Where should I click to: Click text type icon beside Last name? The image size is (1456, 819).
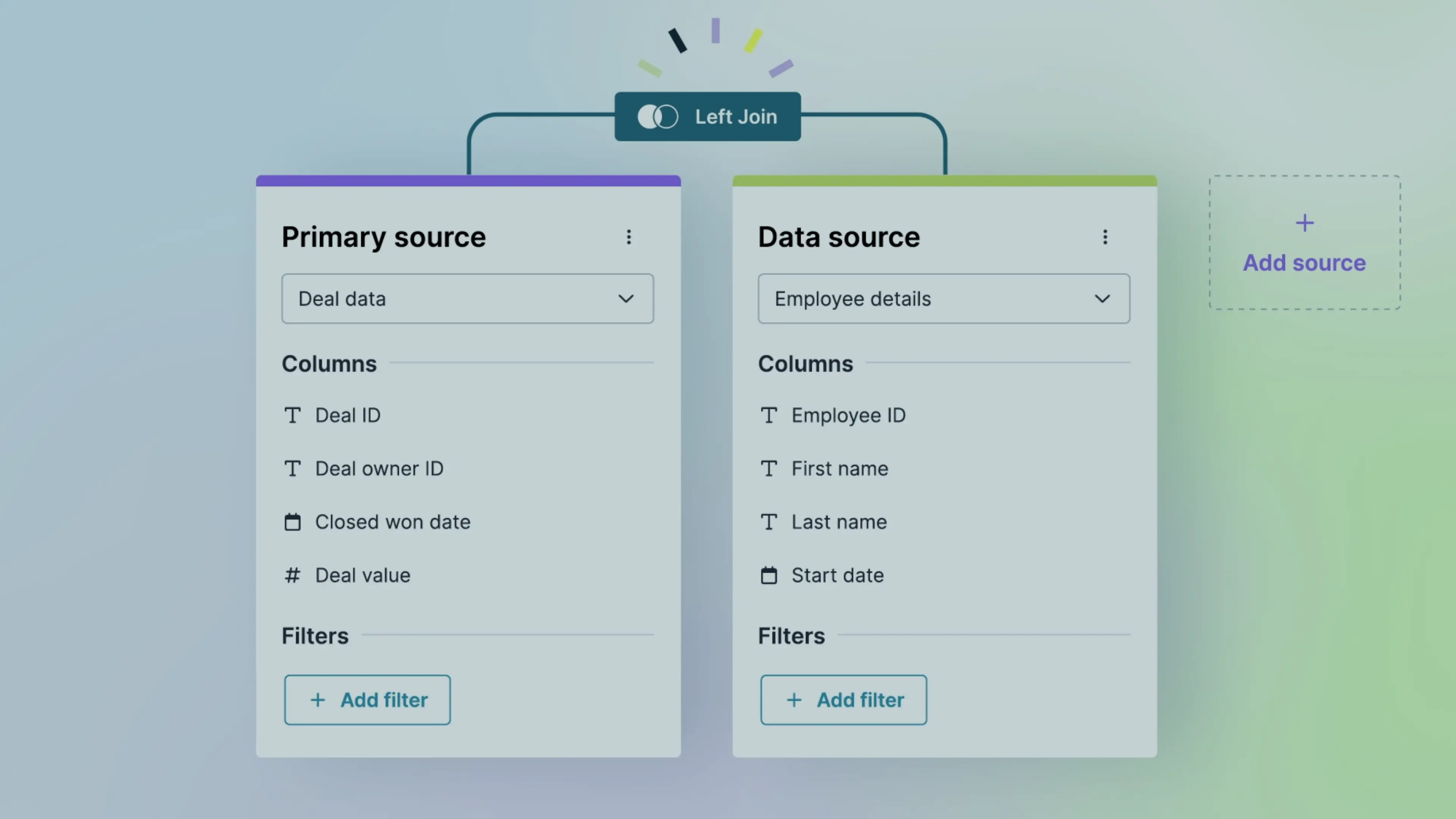click(769, 522)
